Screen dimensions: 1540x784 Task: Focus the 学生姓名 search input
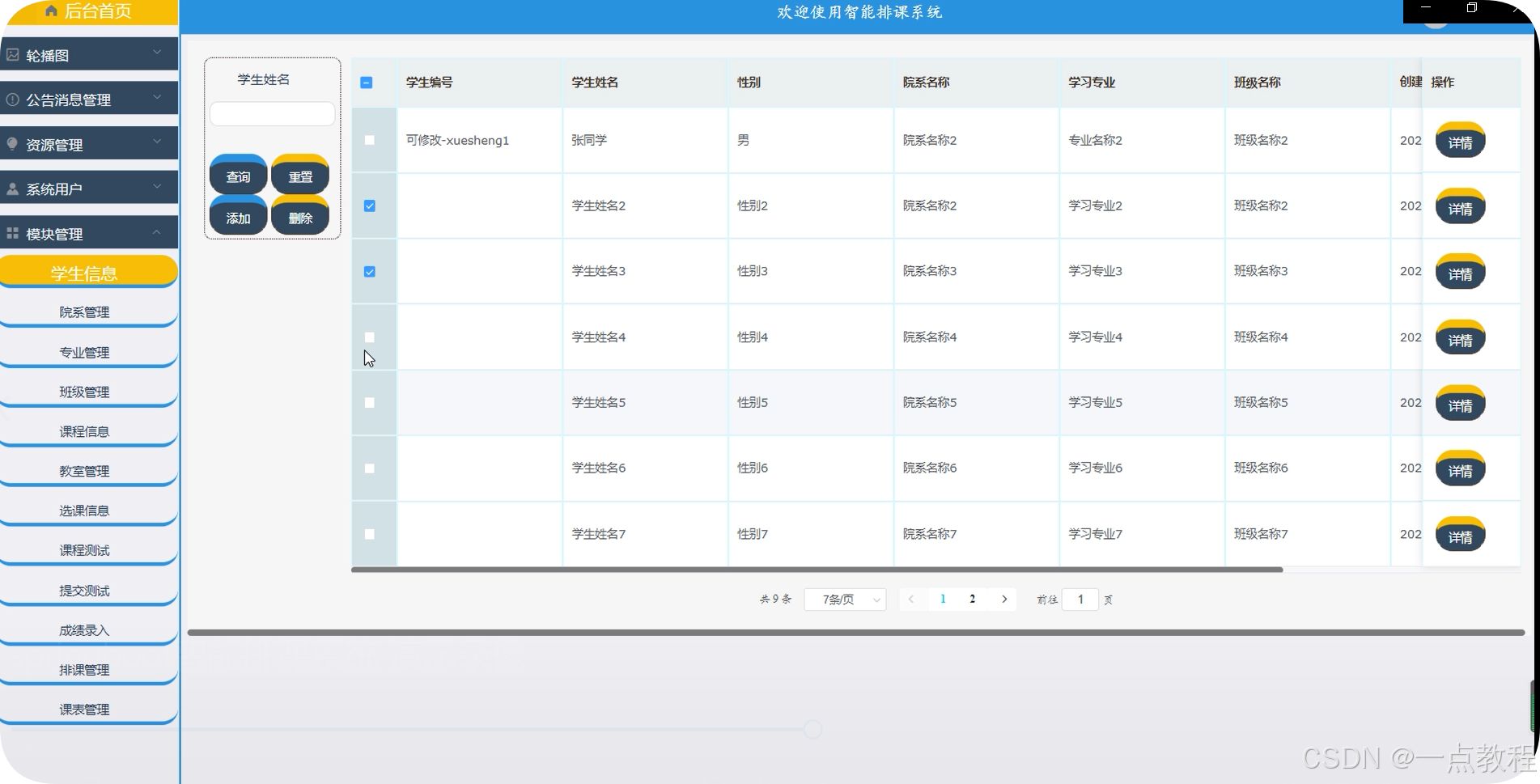pyautogui.click(x=272, y=114)
